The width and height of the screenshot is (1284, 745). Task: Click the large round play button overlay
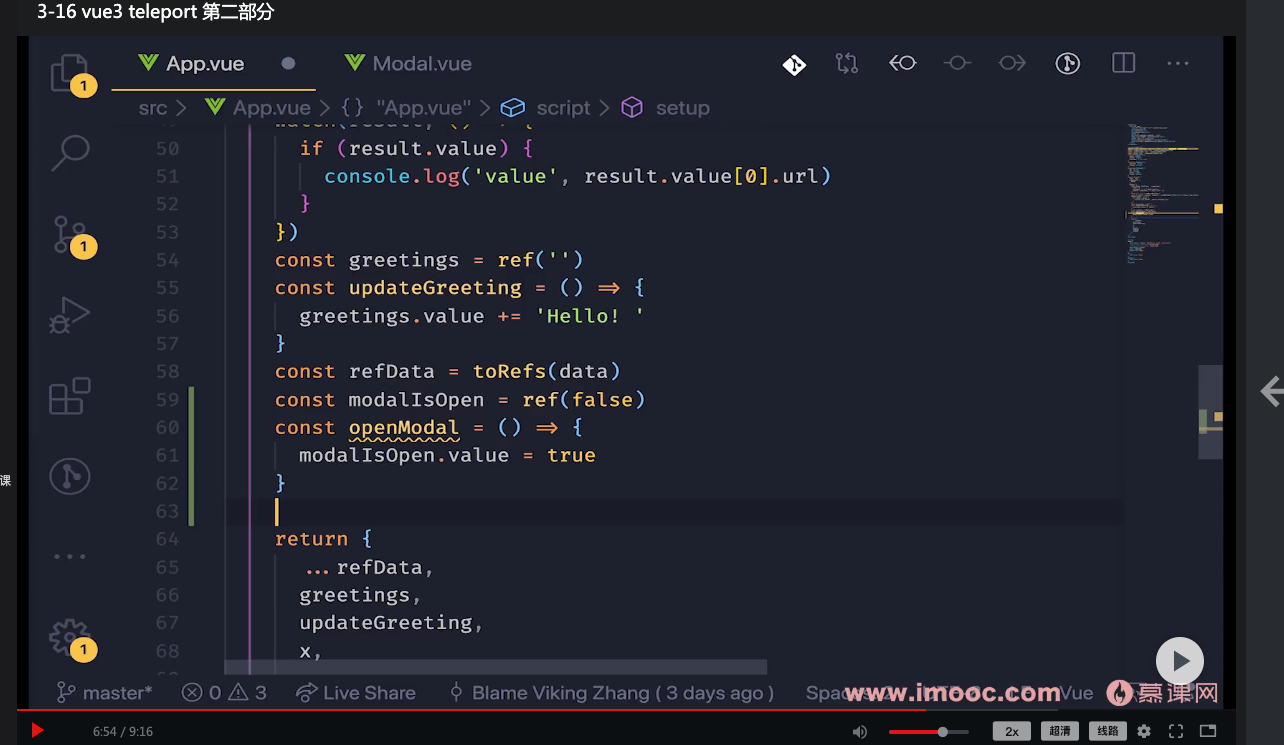point(1180,661)
